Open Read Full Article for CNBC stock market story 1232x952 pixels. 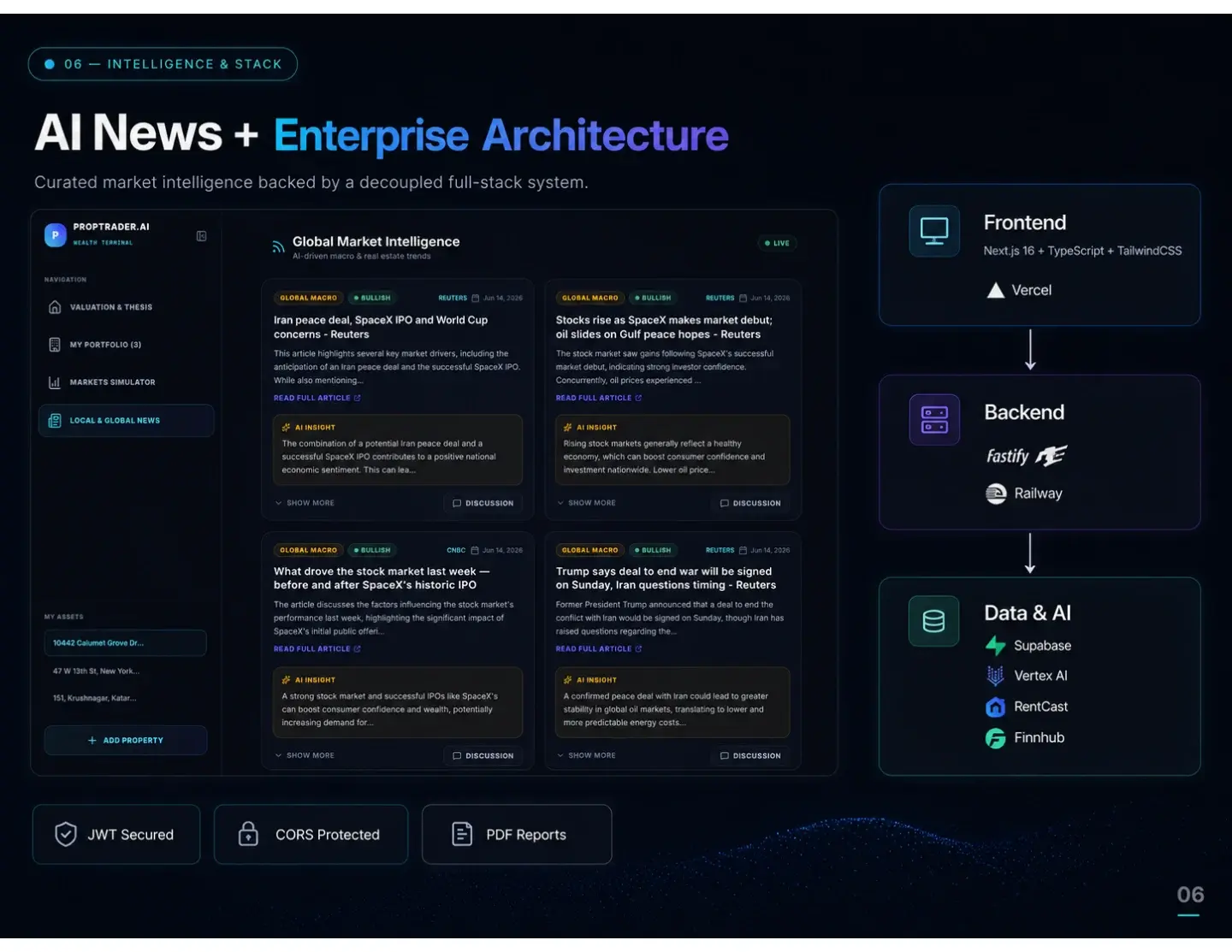[317, 649]
